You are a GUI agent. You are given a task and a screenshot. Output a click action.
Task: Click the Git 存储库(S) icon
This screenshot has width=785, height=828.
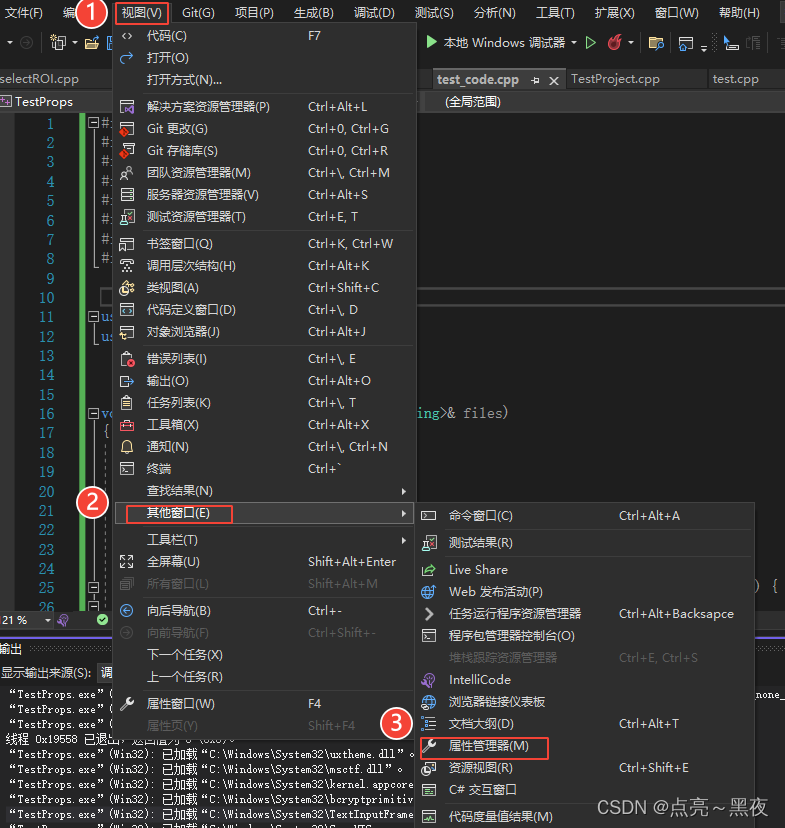[127, 151]
